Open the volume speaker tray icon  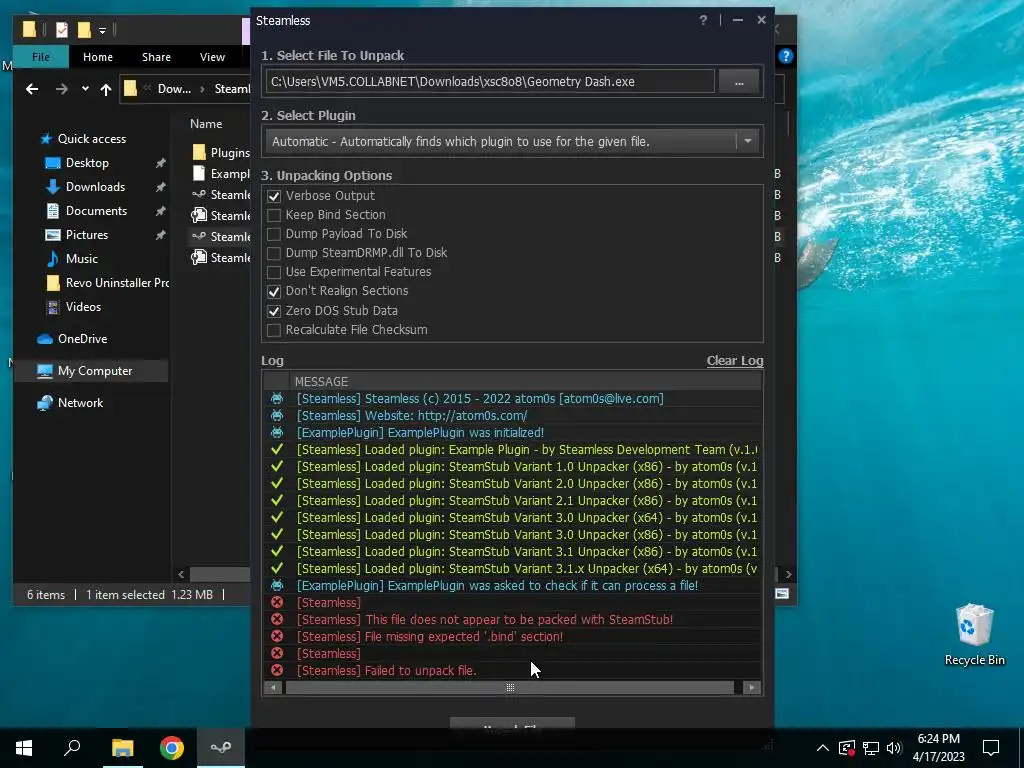click(x=894, y=748)
